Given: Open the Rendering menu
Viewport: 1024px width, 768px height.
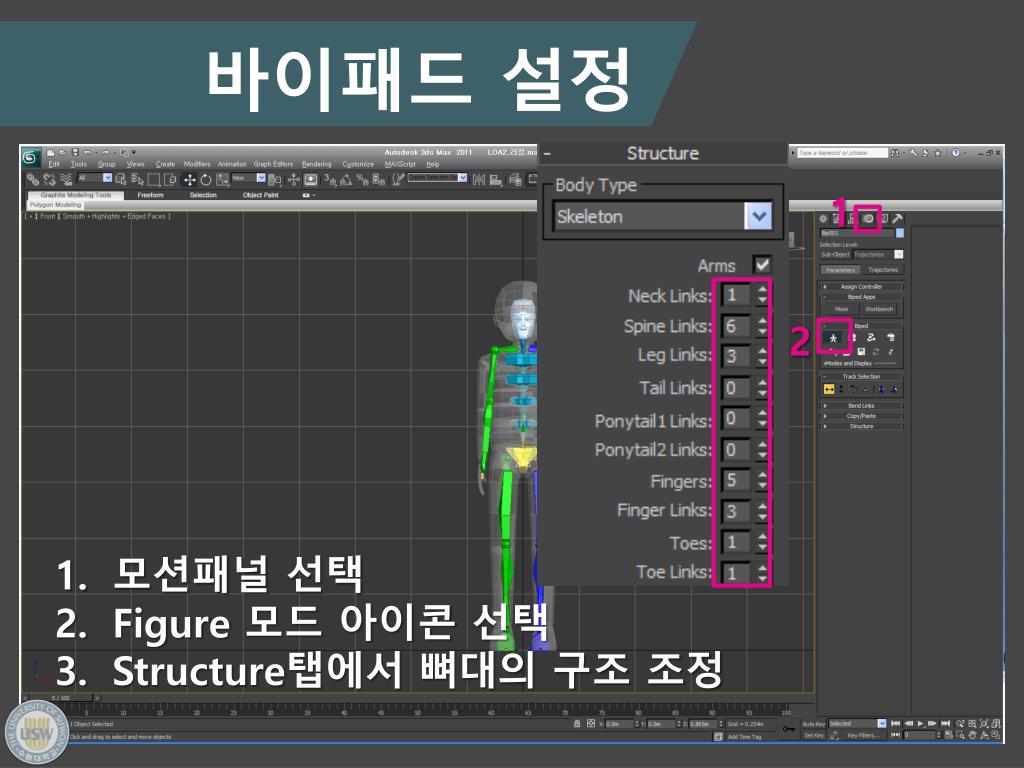Looking at the screenshot, I should click(317, 165).
